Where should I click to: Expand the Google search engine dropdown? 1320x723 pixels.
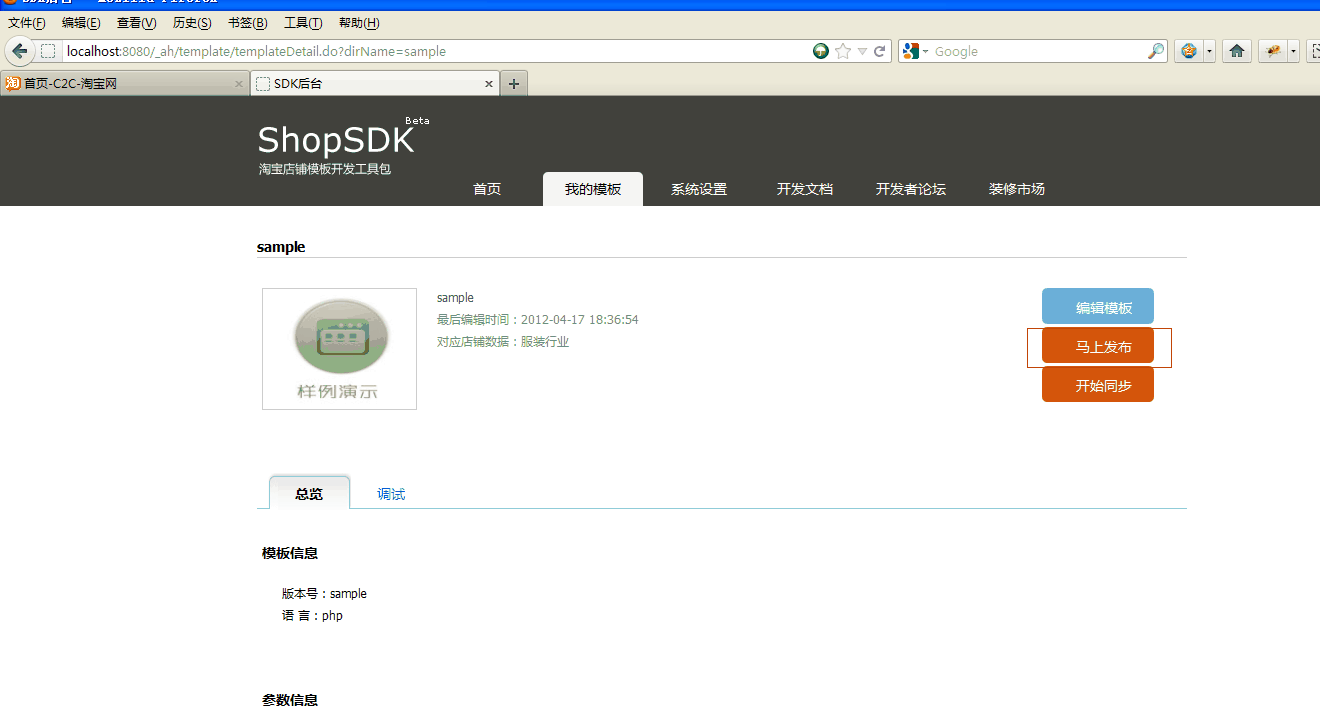coord(915,51)
